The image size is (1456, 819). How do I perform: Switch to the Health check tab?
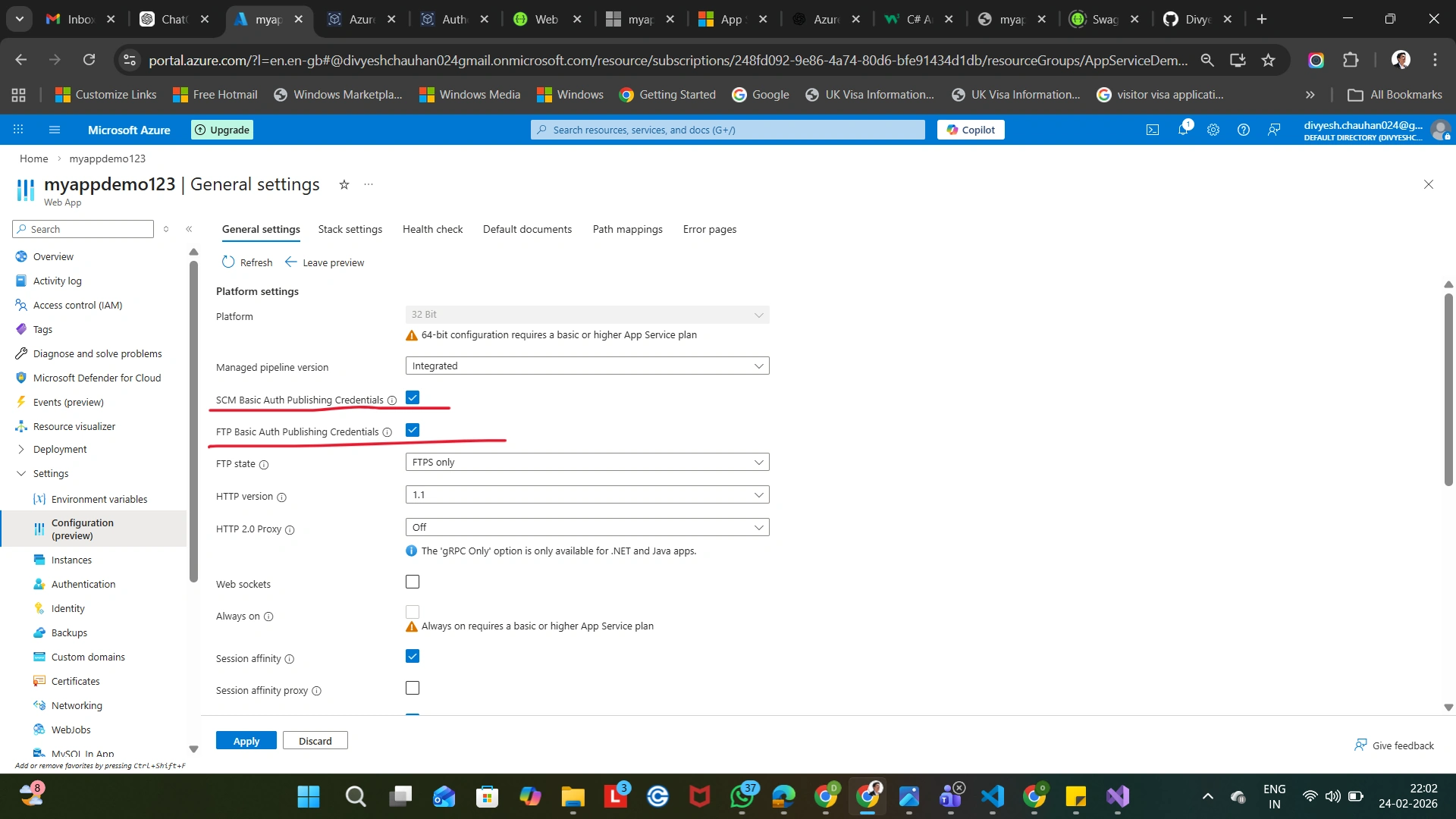[x=432, y=229]
